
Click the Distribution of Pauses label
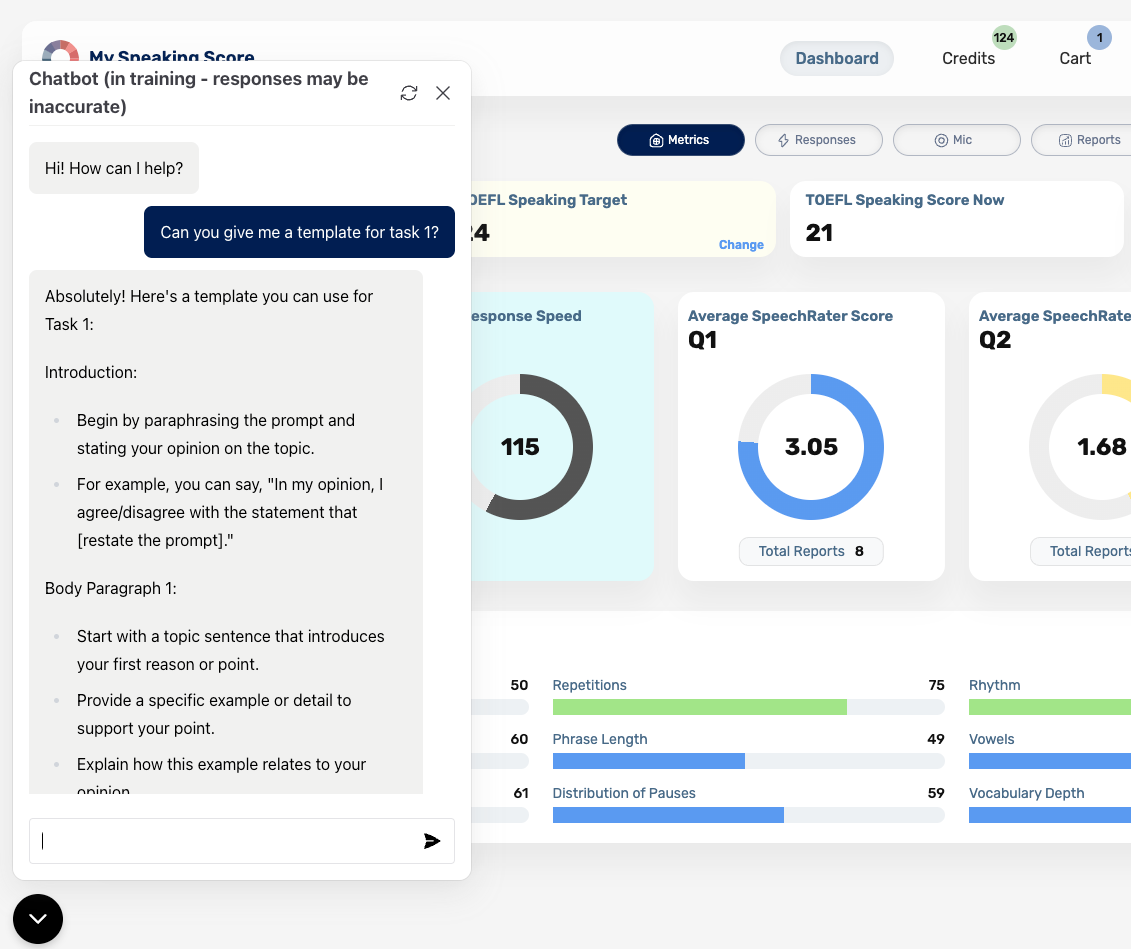[624, 793]
